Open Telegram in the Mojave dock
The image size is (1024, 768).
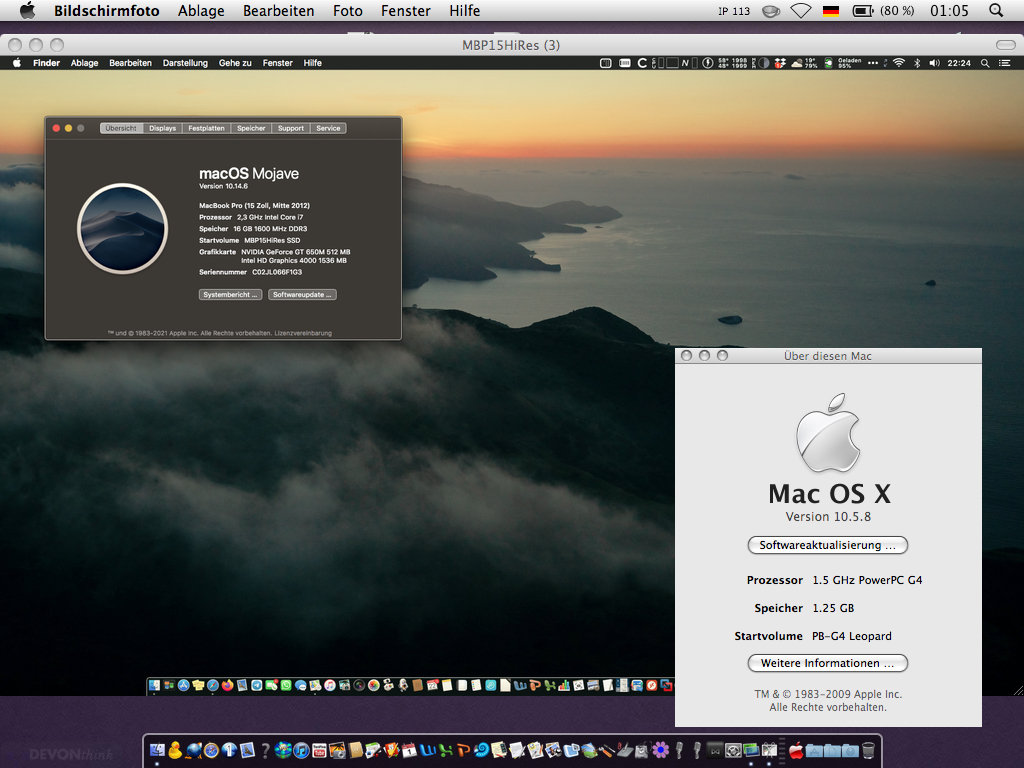pos(257,685)
